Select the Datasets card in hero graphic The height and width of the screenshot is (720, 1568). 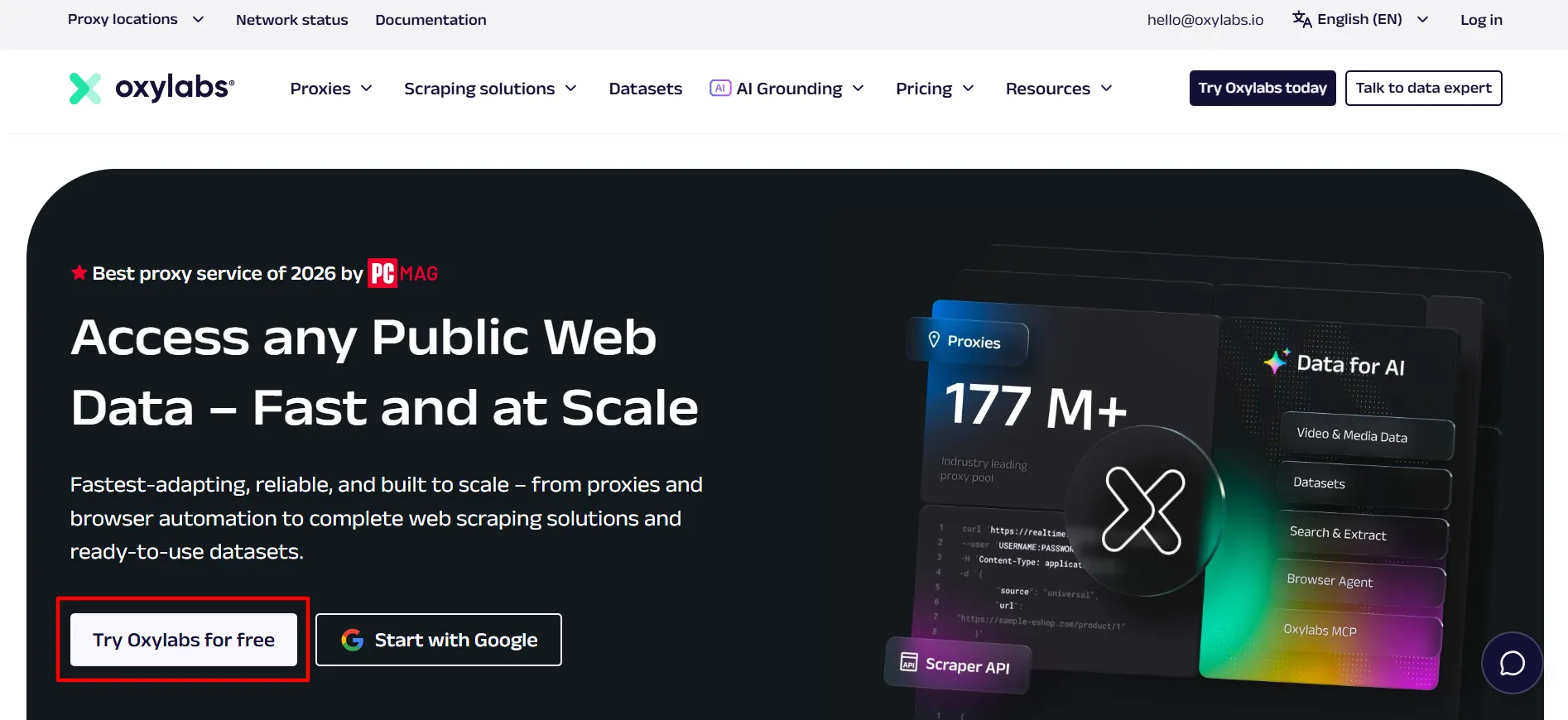1364,485
